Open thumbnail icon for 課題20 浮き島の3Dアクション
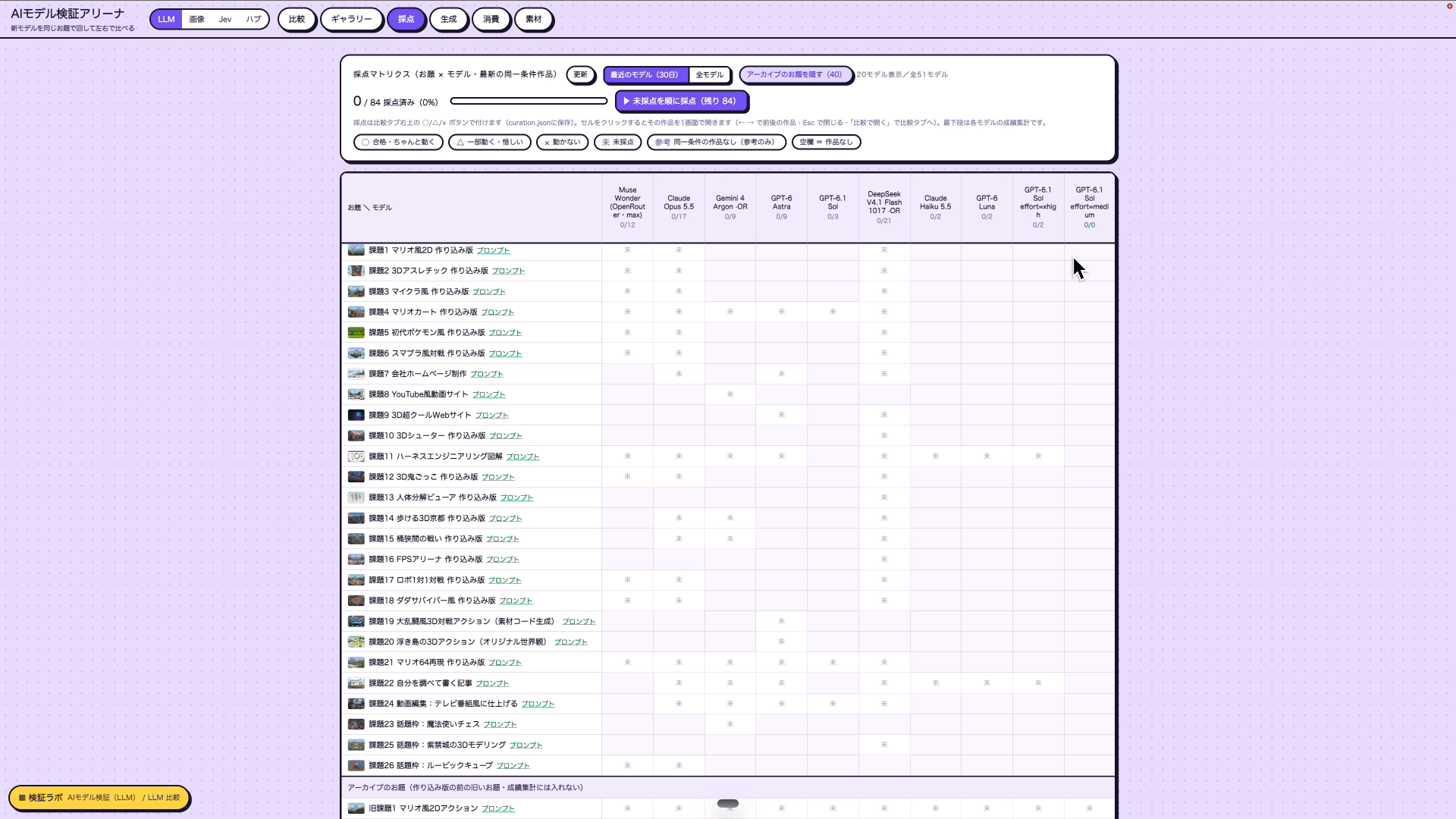The height and width of the screenshot is (819, 1456). (356, 642)
